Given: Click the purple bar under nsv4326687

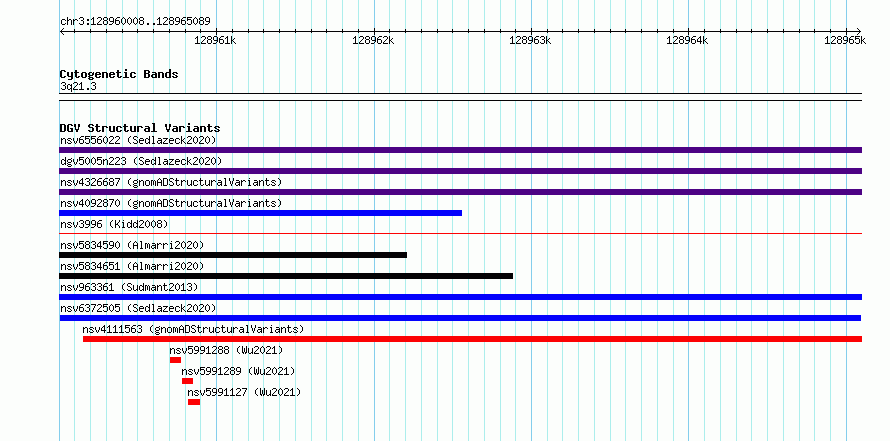Looking at the screenshot, I should (x=460, y=192).
